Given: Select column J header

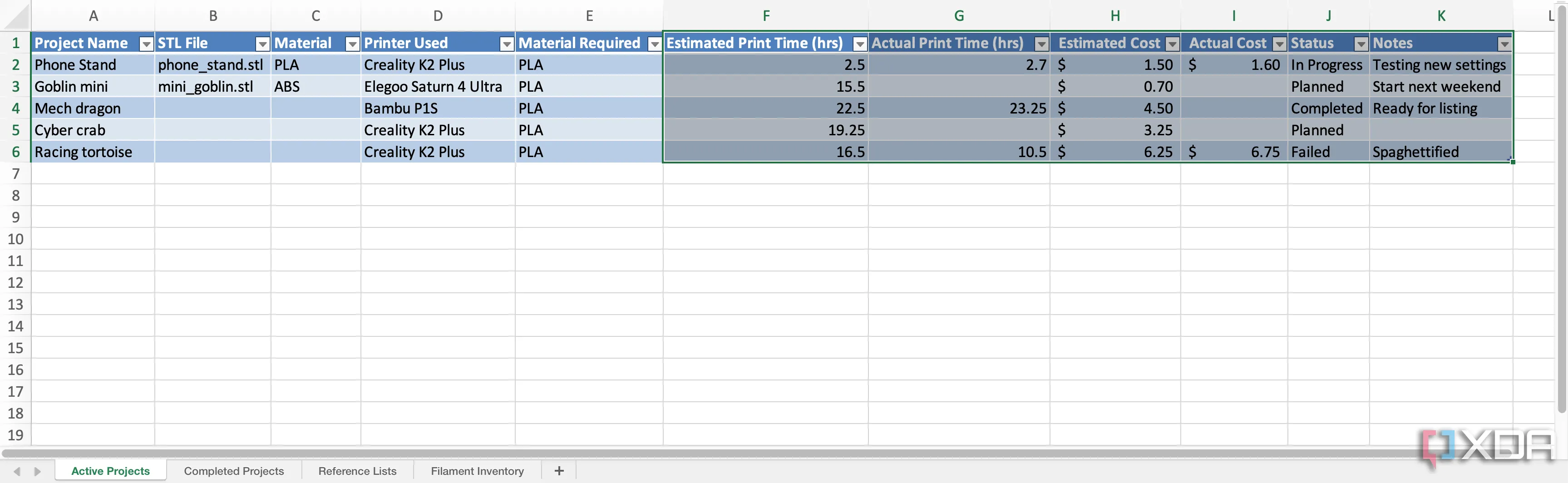Looking at the screenshot, I should tap(1328, 16).
